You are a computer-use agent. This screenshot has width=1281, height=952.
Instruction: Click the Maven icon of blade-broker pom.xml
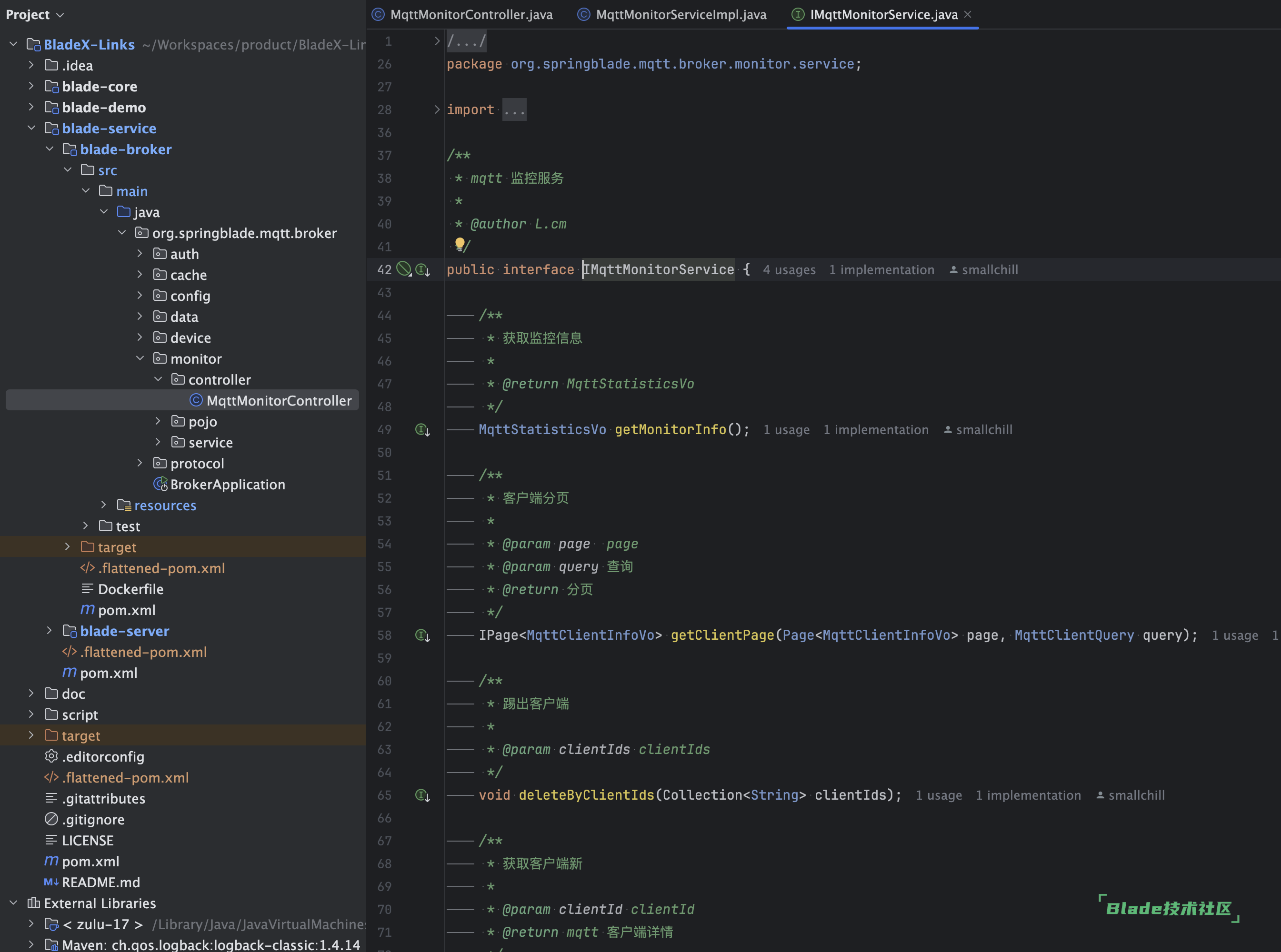[x=87, y=610]
